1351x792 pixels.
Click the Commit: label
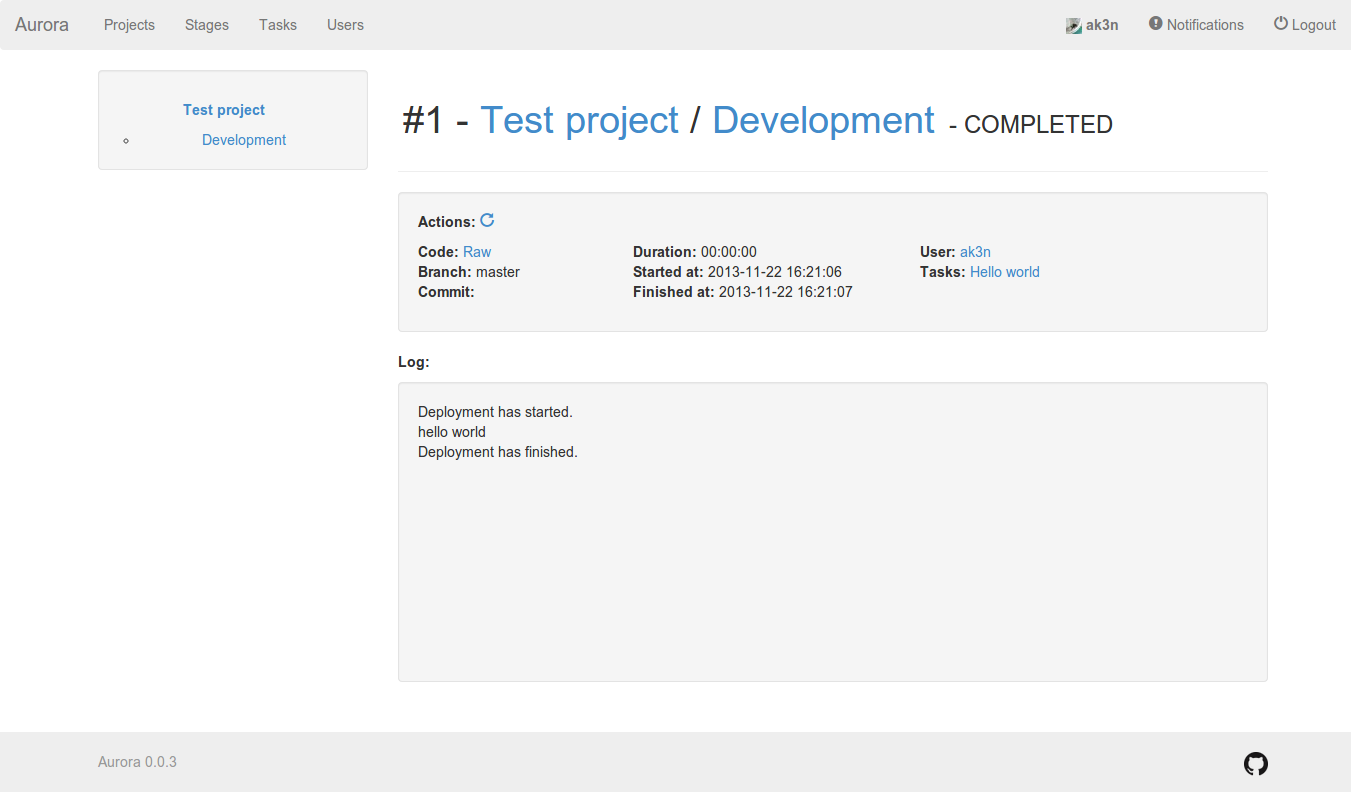[446, 292]
